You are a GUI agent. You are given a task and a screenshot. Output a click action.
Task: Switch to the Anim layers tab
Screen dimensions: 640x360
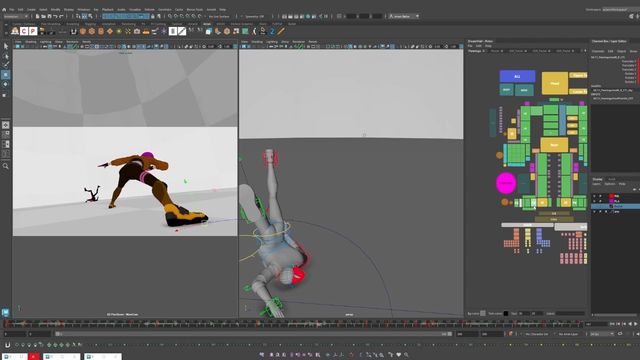612,179
